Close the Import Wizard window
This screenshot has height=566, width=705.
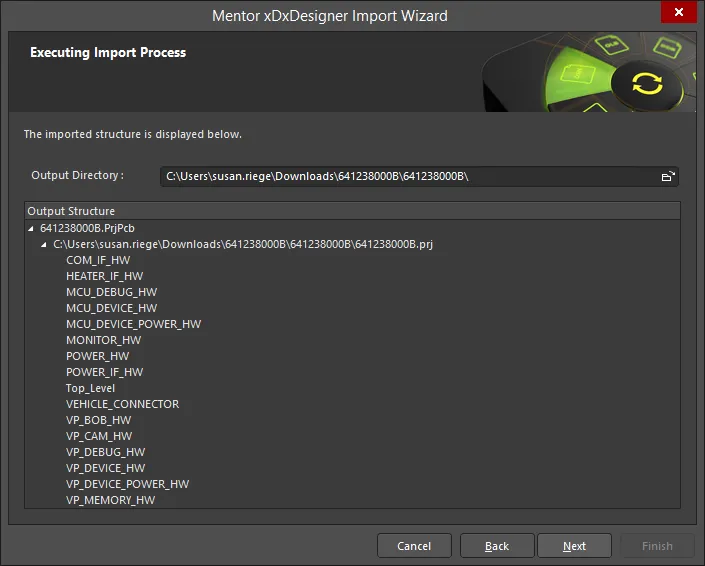click(679, 12)
